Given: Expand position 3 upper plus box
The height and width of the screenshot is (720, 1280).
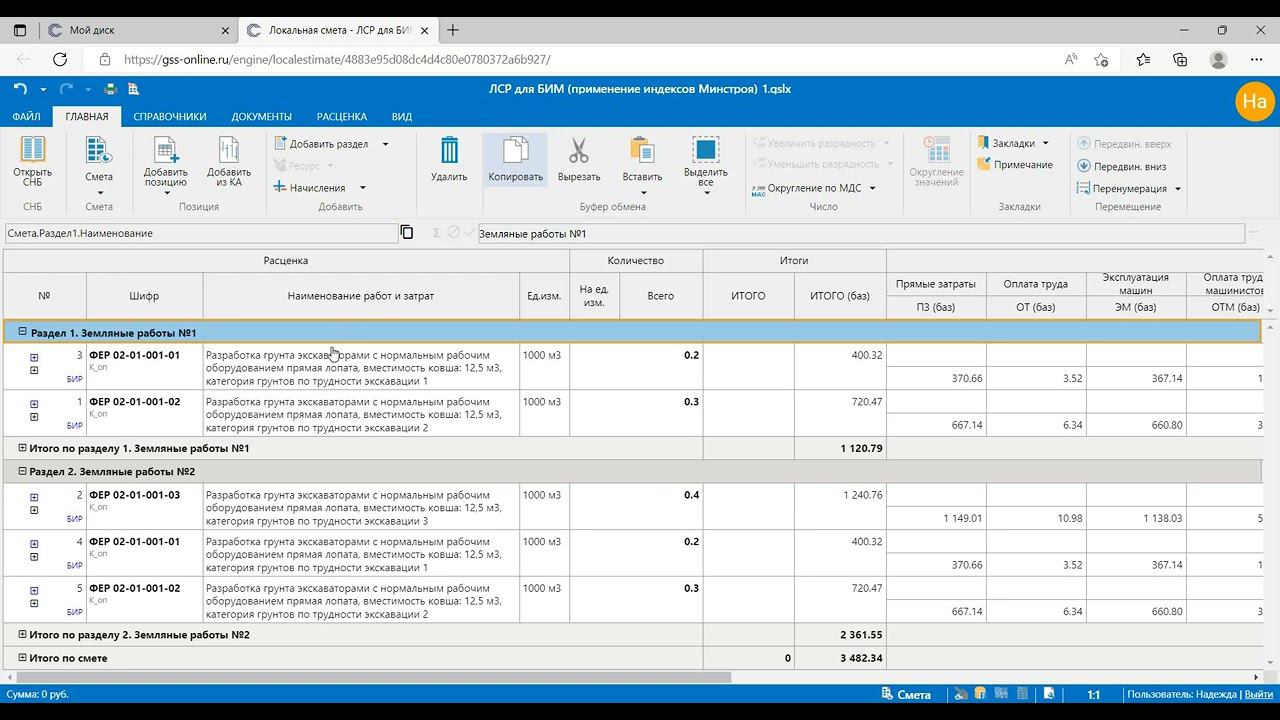Looking at the screenshot, I should coord(34,358).
